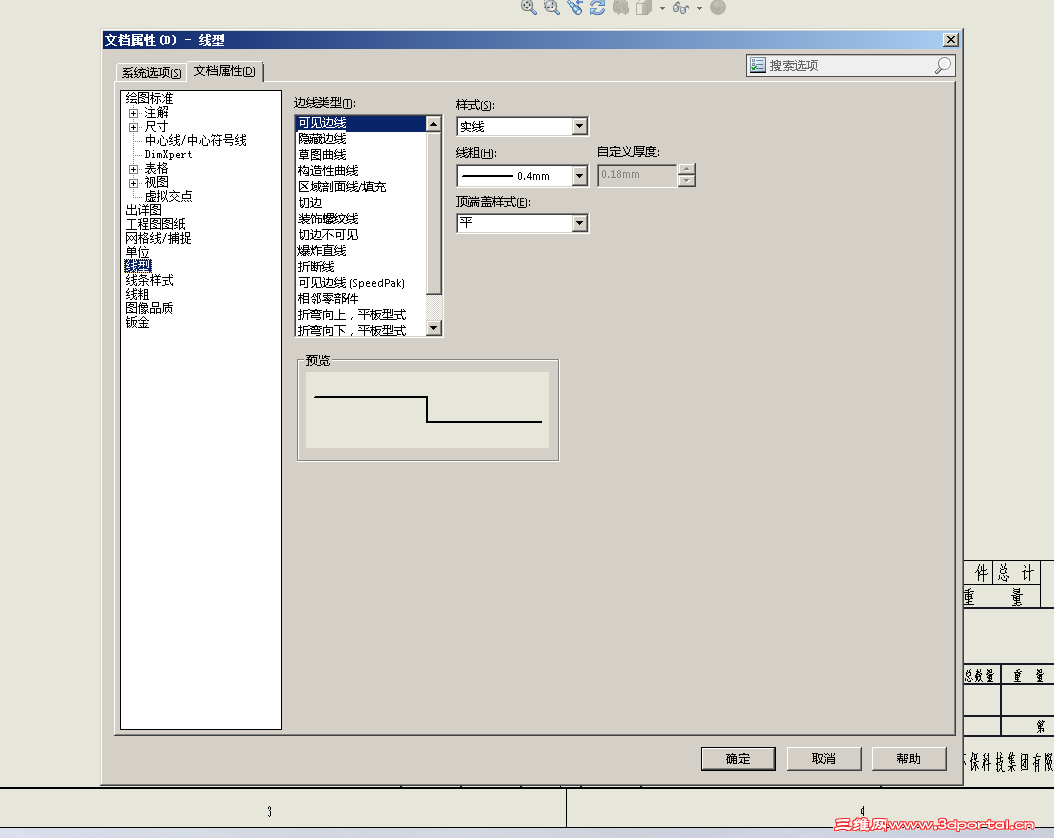The image size is (1054, 838).
Task: Select 线条样式 in the tree
Action: point(149,280)
